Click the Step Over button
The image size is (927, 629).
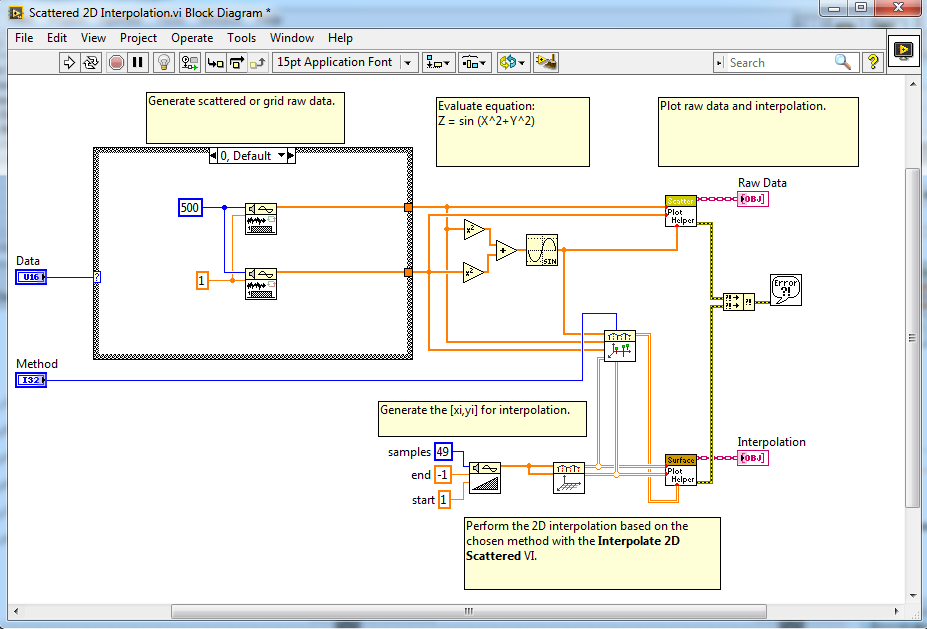(x=236, y=63)
